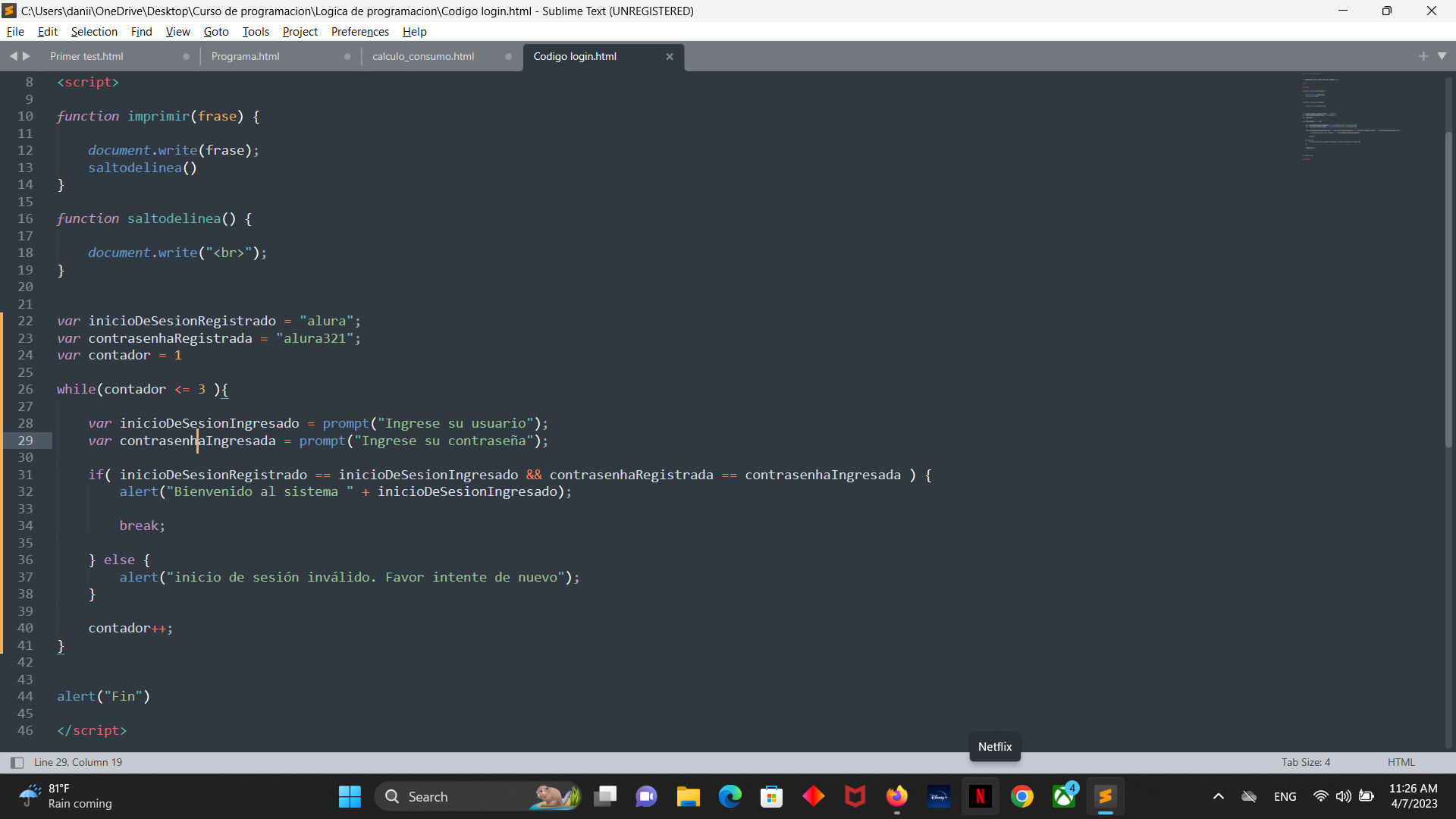Click saltodelinea function definition on line 16
Screen dimensions: 1456x819
pyautogui.click(x=174, y=218)
